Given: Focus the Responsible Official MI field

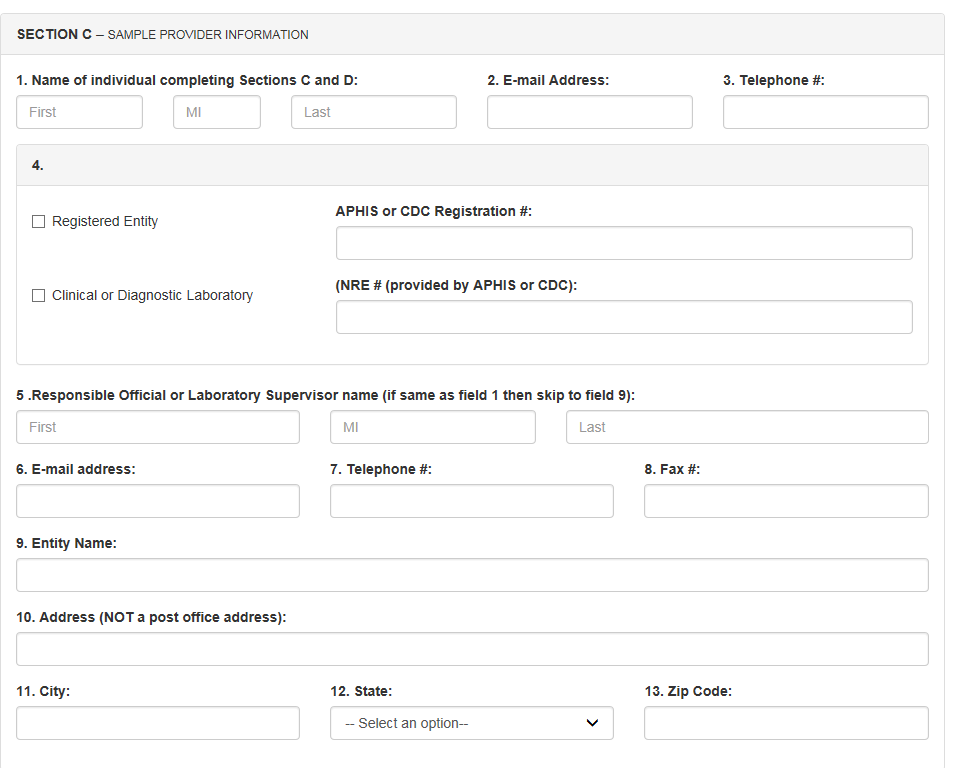Looking at the screenshot, I should pyautogui.click(x=432, y=427).
